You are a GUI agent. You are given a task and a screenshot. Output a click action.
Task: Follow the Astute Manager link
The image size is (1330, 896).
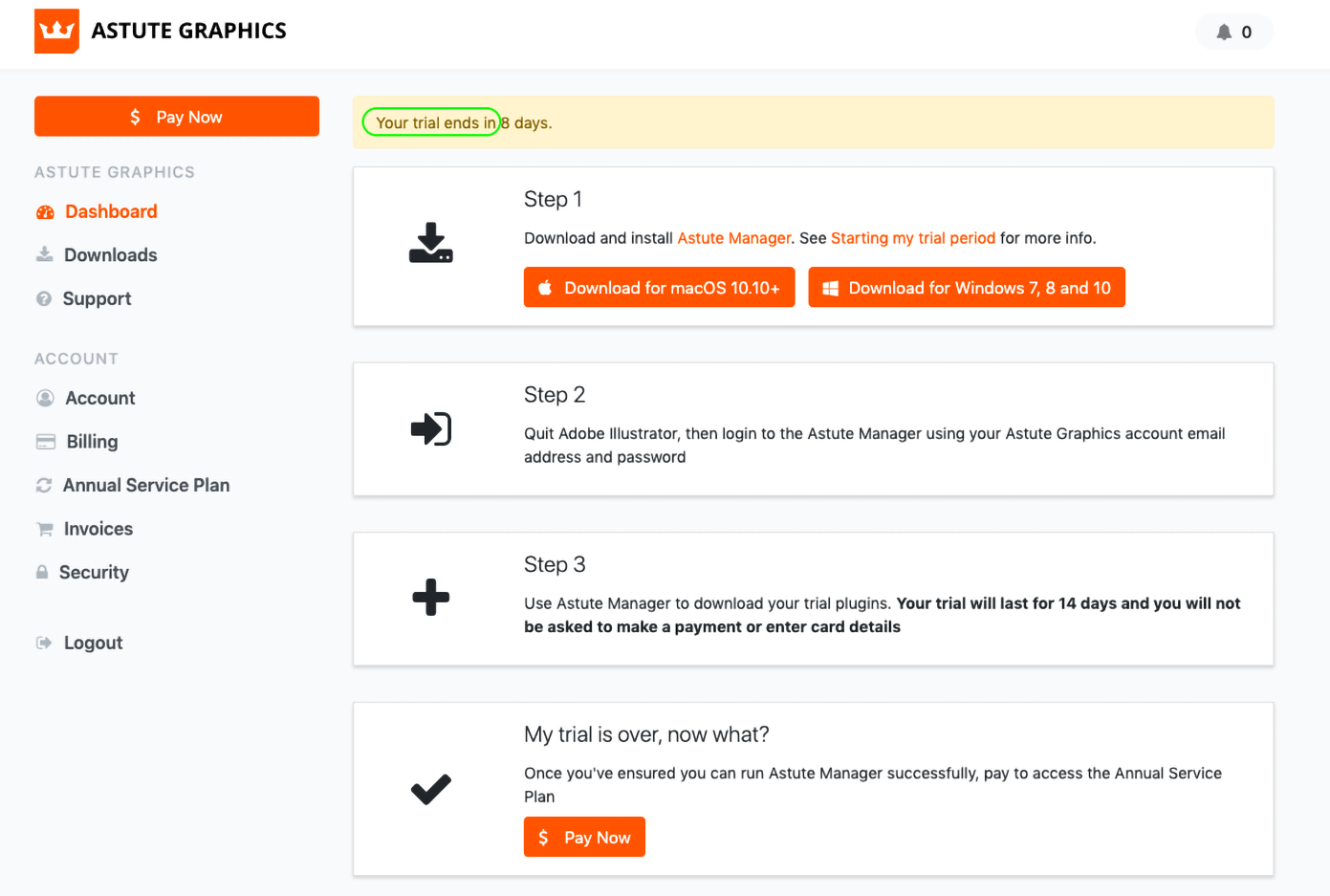(x=733, y=238)
